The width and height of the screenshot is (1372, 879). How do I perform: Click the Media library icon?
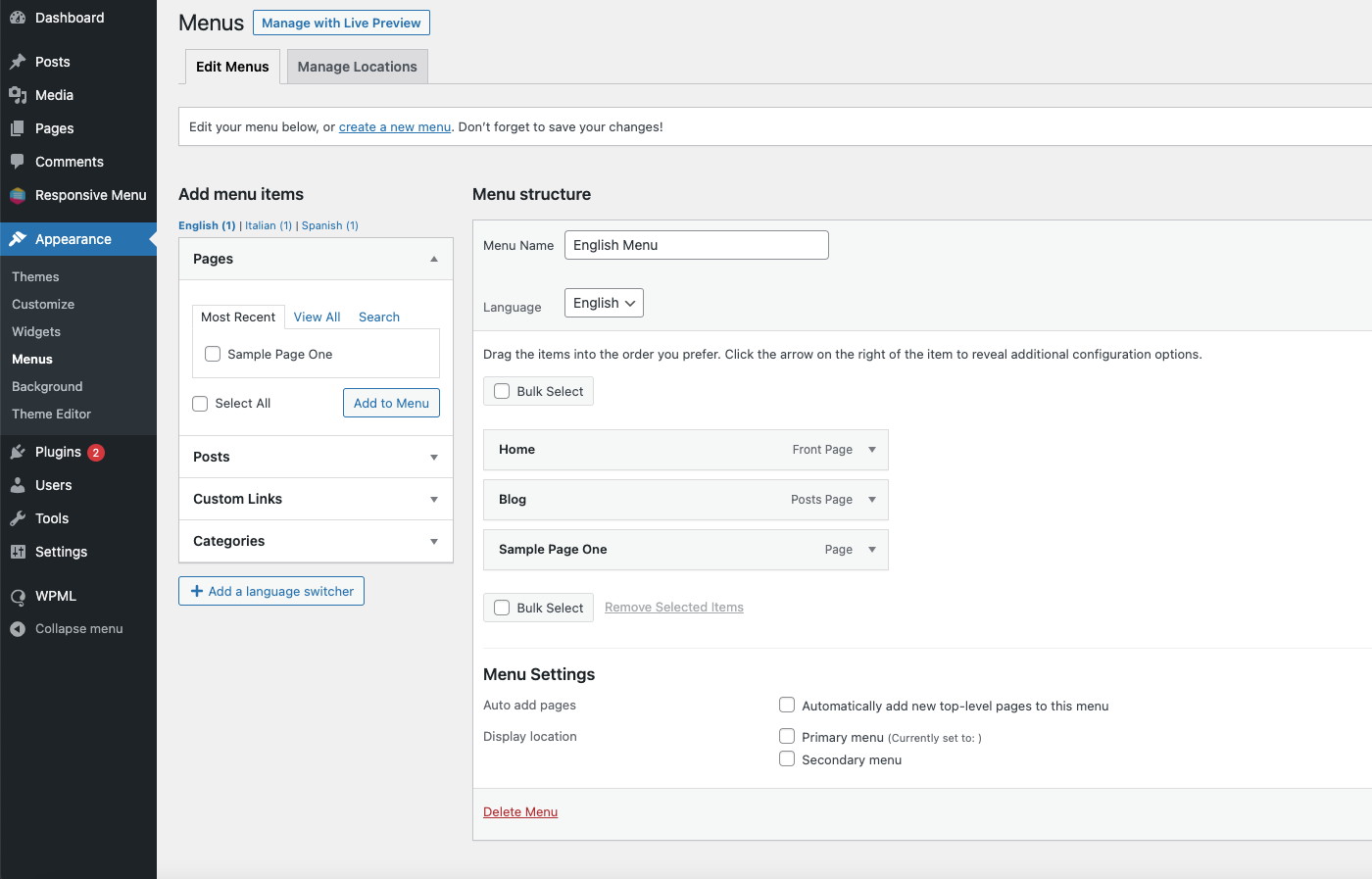18,95
